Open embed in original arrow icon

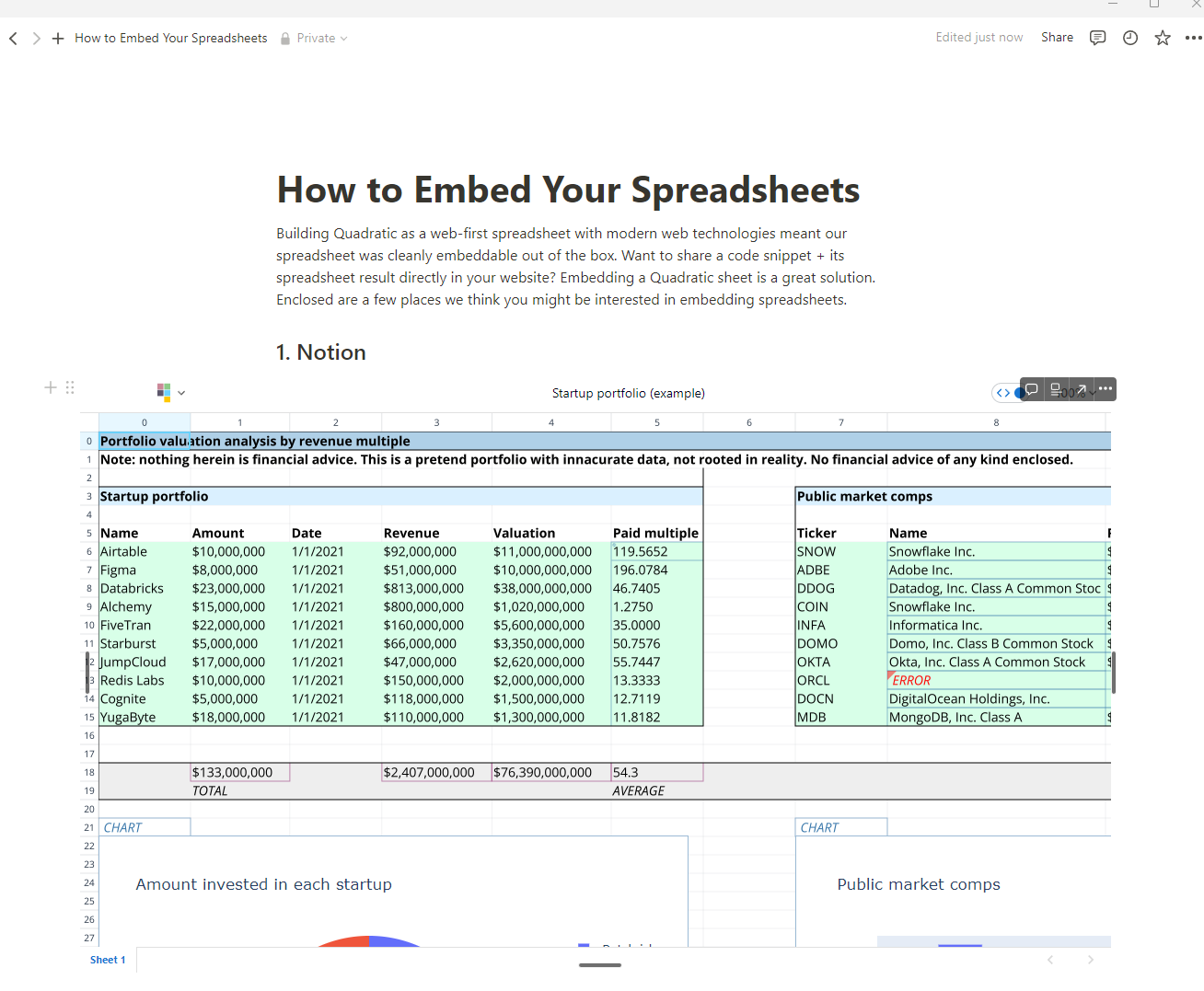point(1082,389)
